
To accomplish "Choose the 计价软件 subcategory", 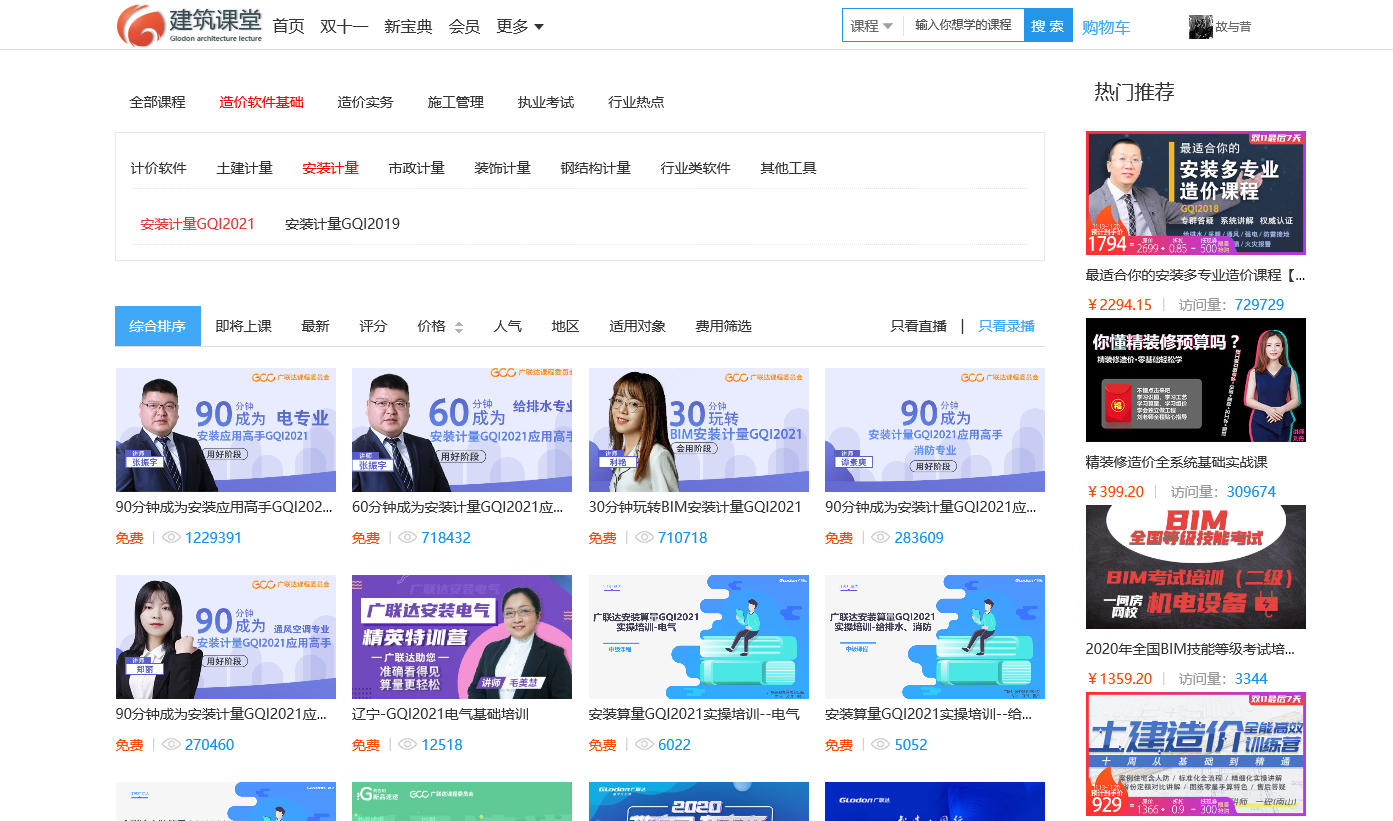I will 158,168.
